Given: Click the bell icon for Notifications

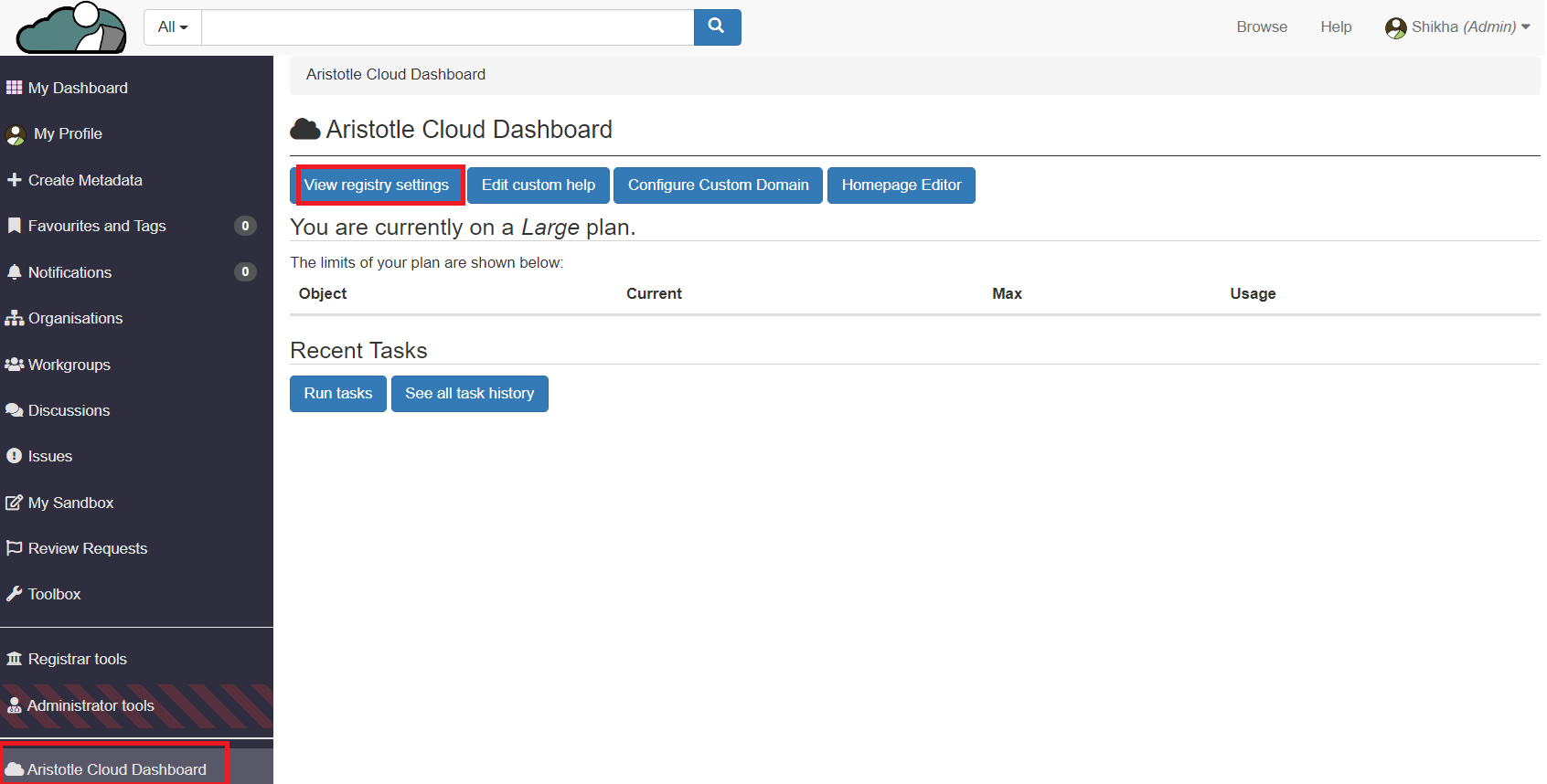Looking at the screenshot, I should pos(14,272).
